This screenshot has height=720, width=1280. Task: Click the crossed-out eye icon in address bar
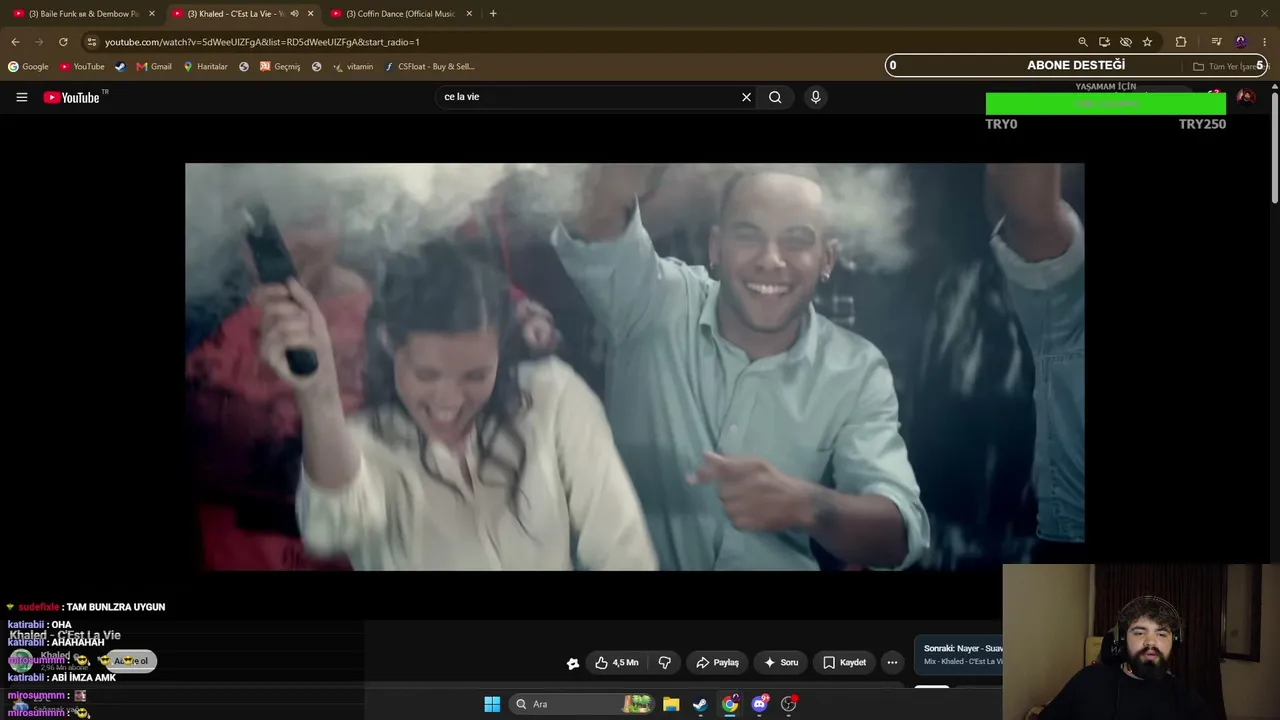point(1126,42)
